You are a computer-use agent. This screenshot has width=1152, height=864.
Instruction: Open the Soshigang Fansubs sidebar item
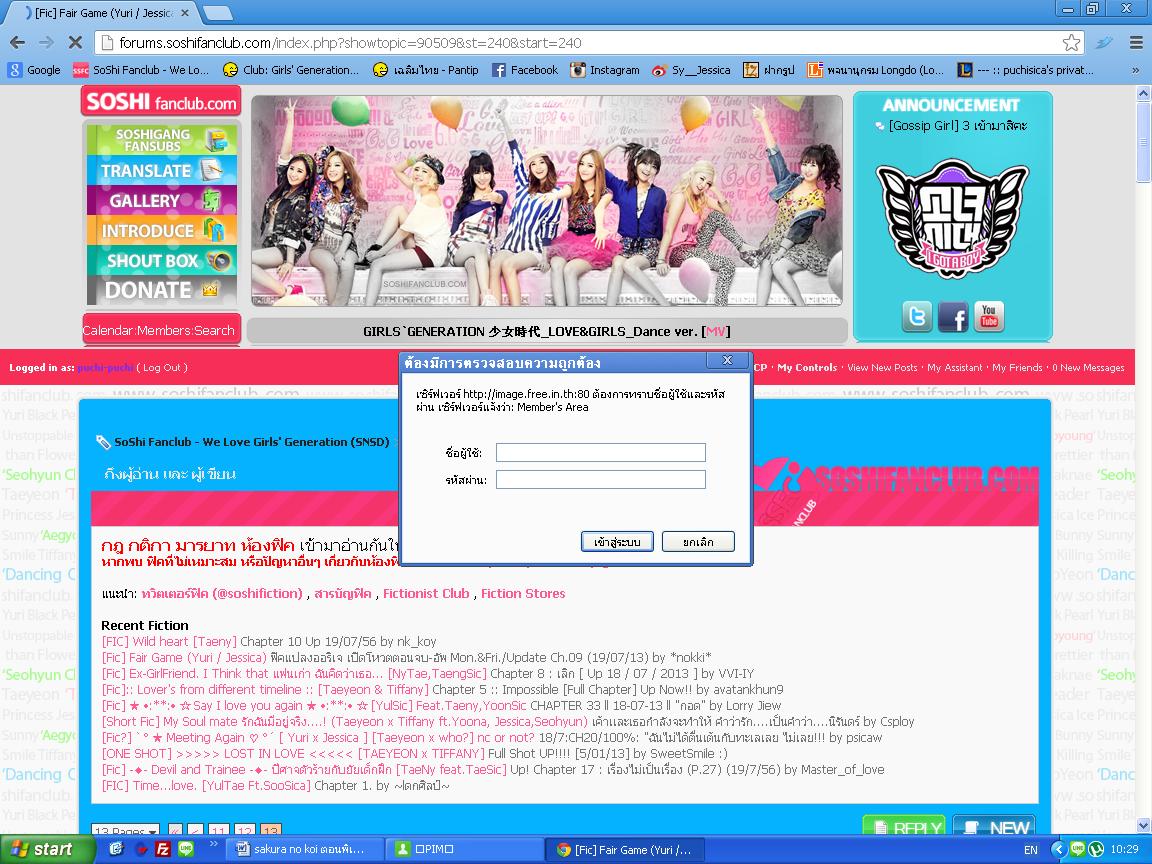click(x=162, y=140)
